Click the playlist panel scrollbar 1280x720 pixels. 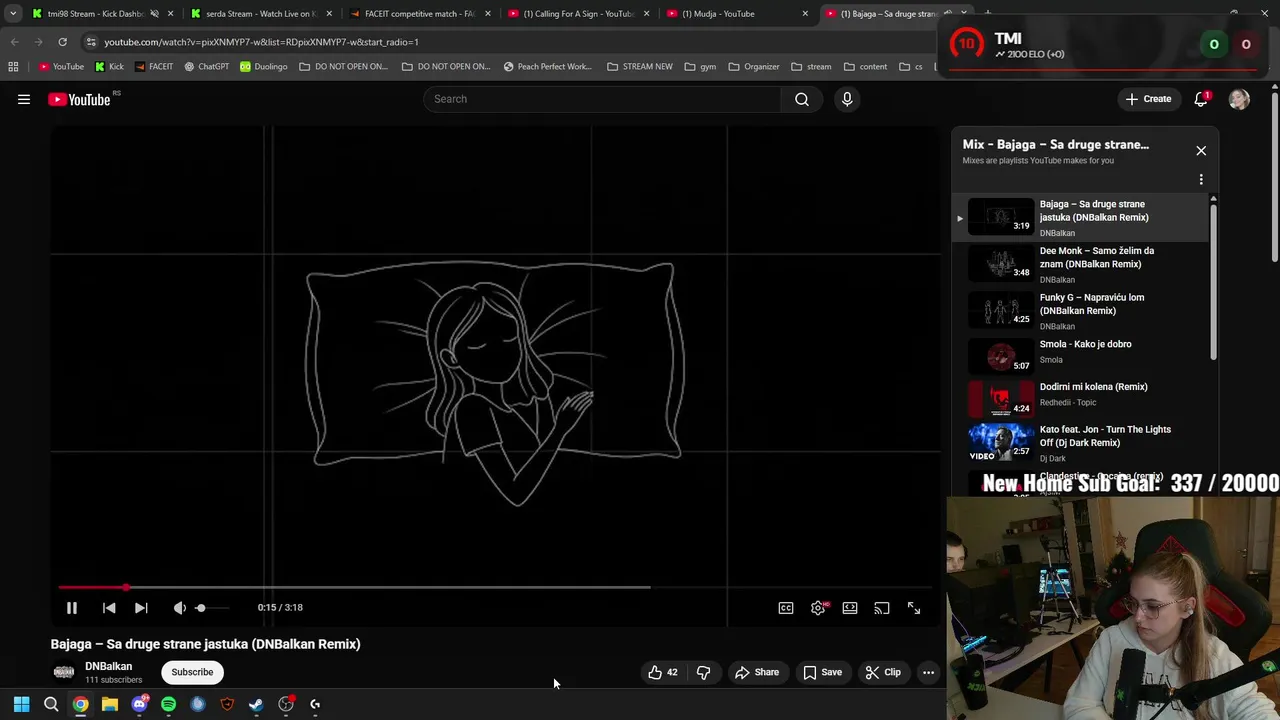tap(1214, 280)
